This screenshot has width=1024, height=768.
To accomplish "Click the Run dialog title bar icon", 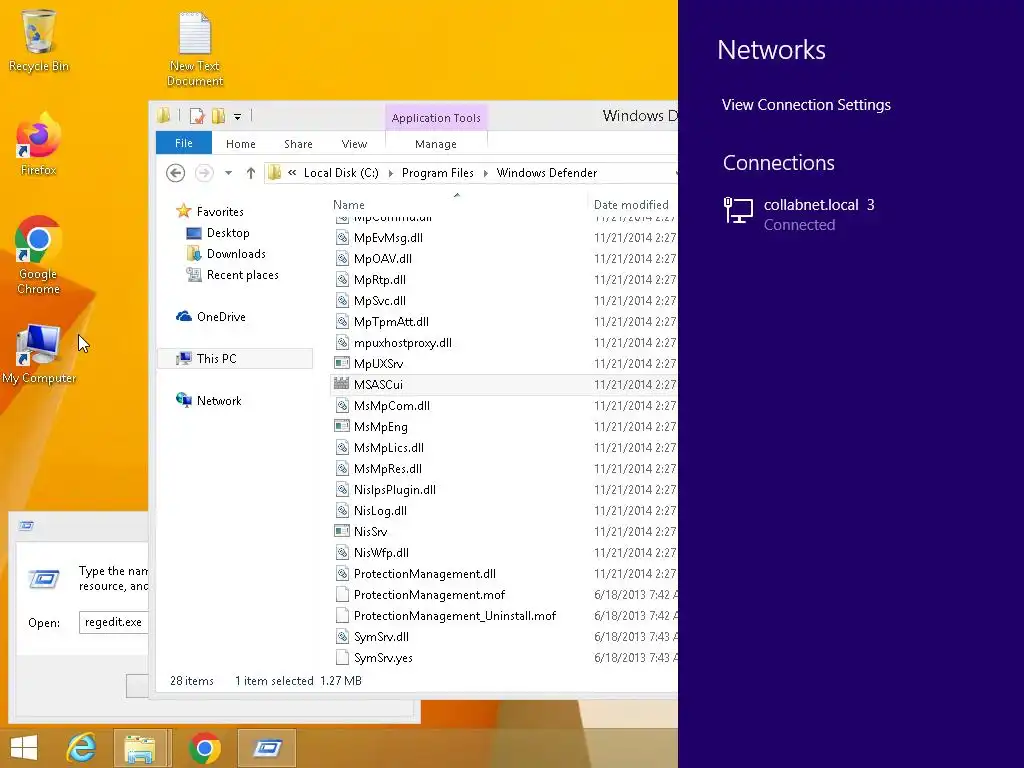I will point(26,526).
